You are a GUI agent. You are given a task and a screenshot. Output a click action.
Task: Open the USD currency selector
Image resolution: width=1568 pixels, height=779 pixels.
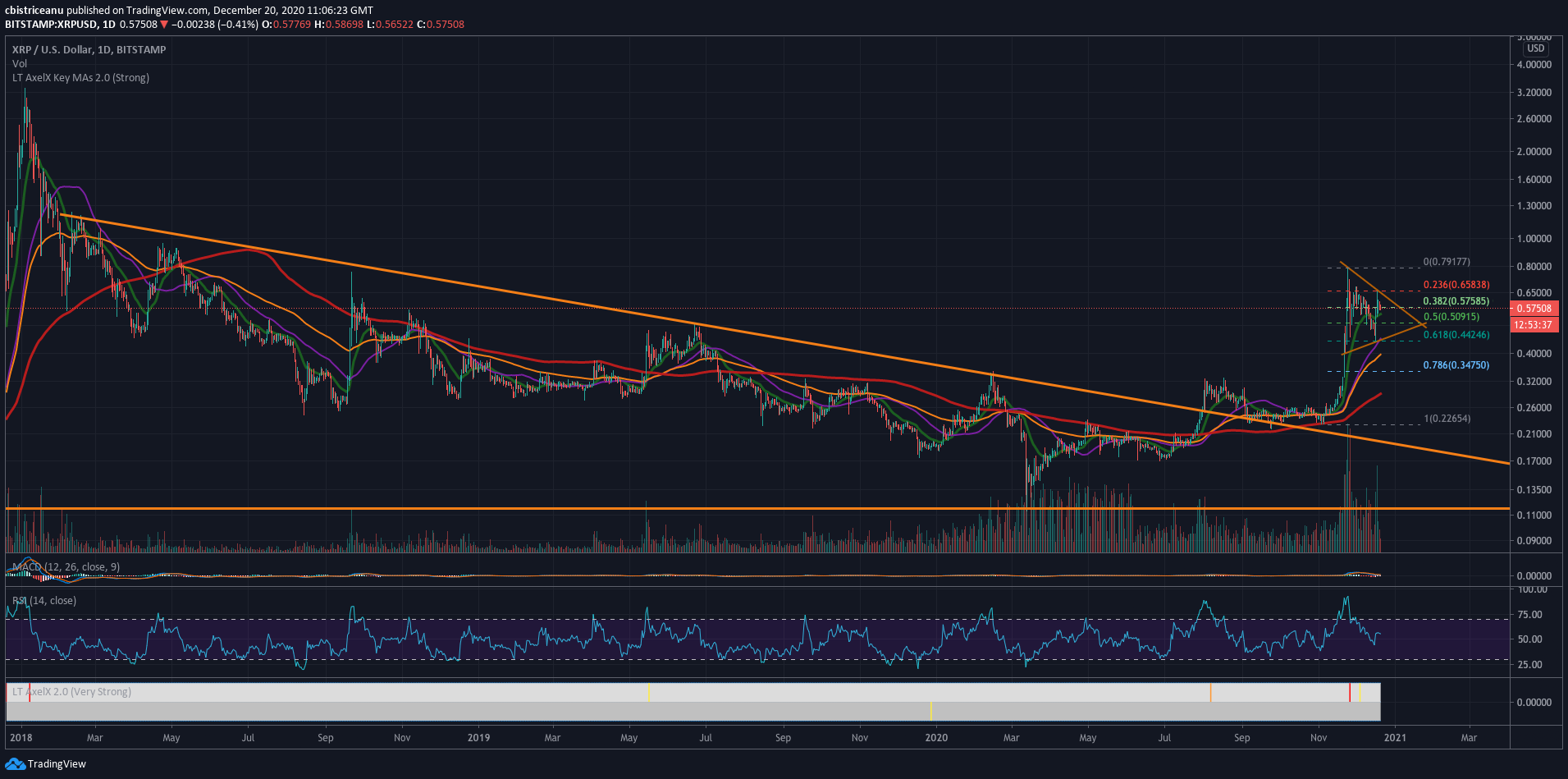(x=1536, y=48)
